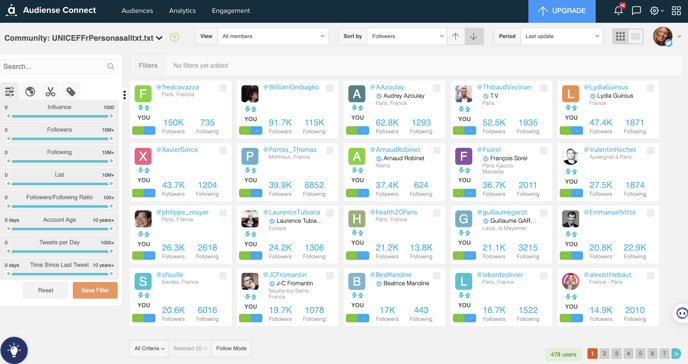The height and width of the screenshot is (364, 688).
Task: Open the profile avatar menu
Action: (x=663, y=36)
